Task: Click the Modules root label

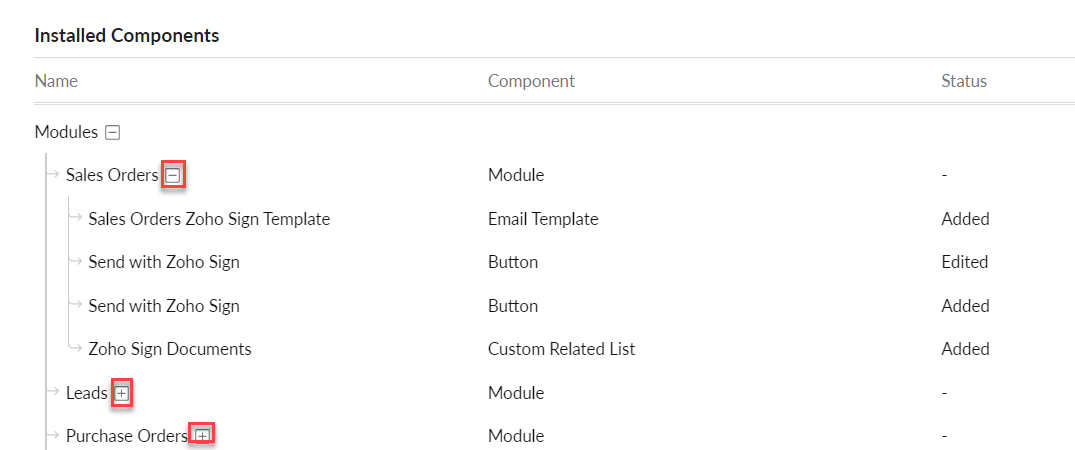Action: coord(67,132)
